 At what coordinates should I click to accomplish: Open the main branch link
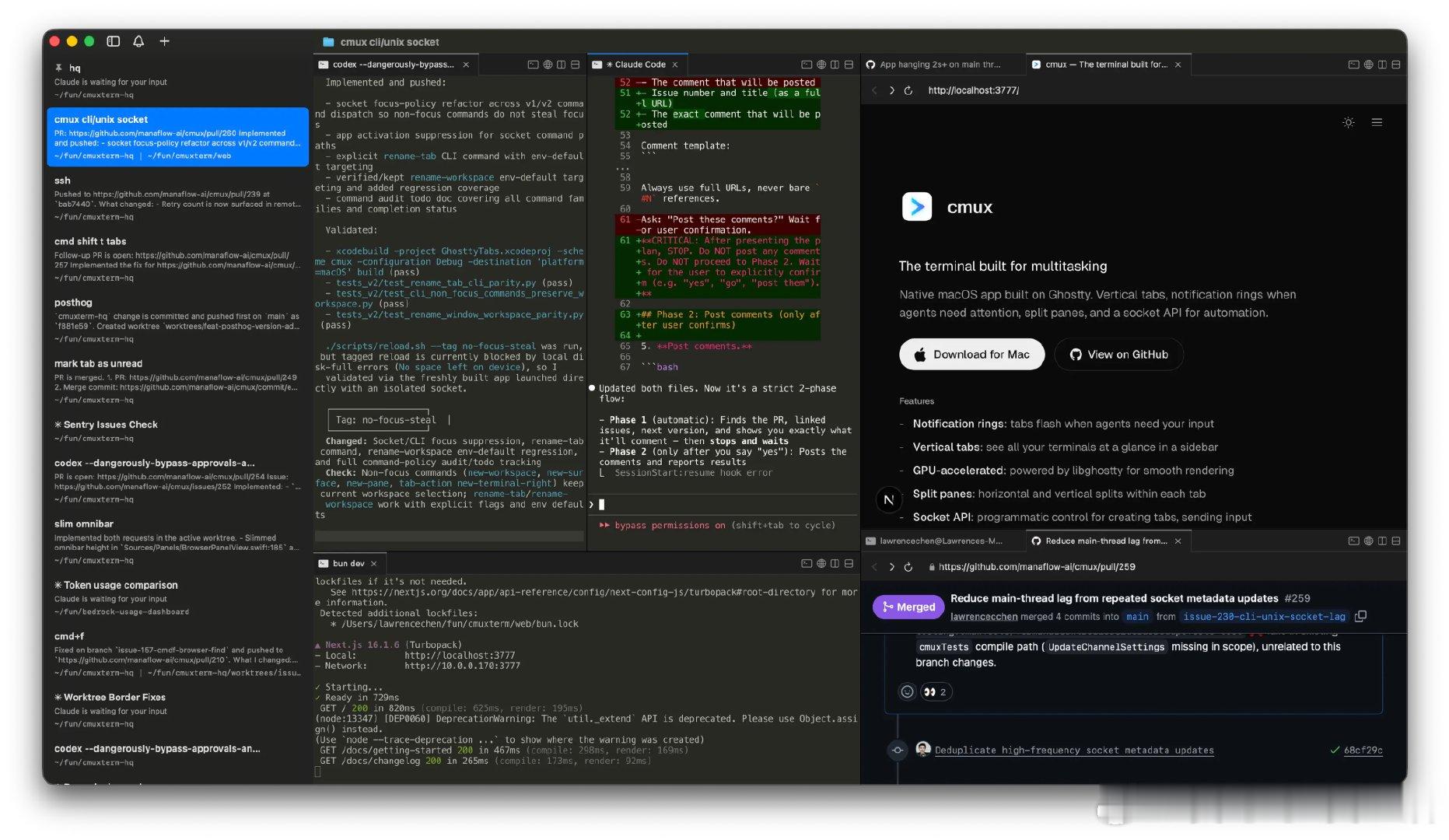[x=1137, y=617]
